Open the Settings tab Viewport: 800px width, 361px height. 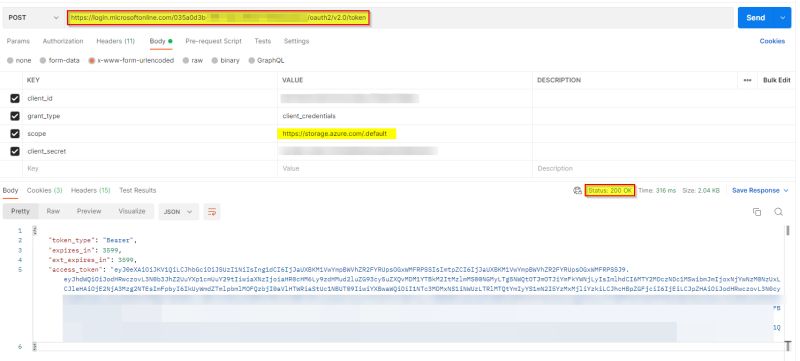296,41
